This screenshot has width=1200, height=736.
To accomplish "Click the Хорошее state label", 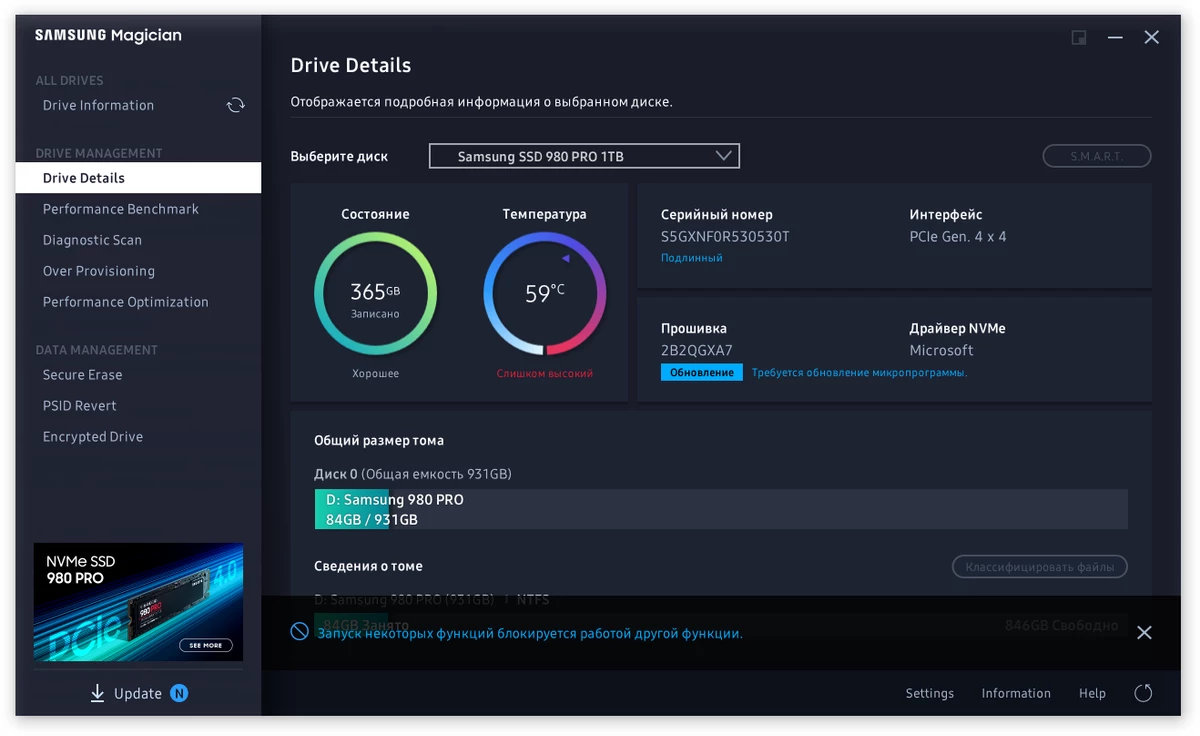I will (375, 374).
